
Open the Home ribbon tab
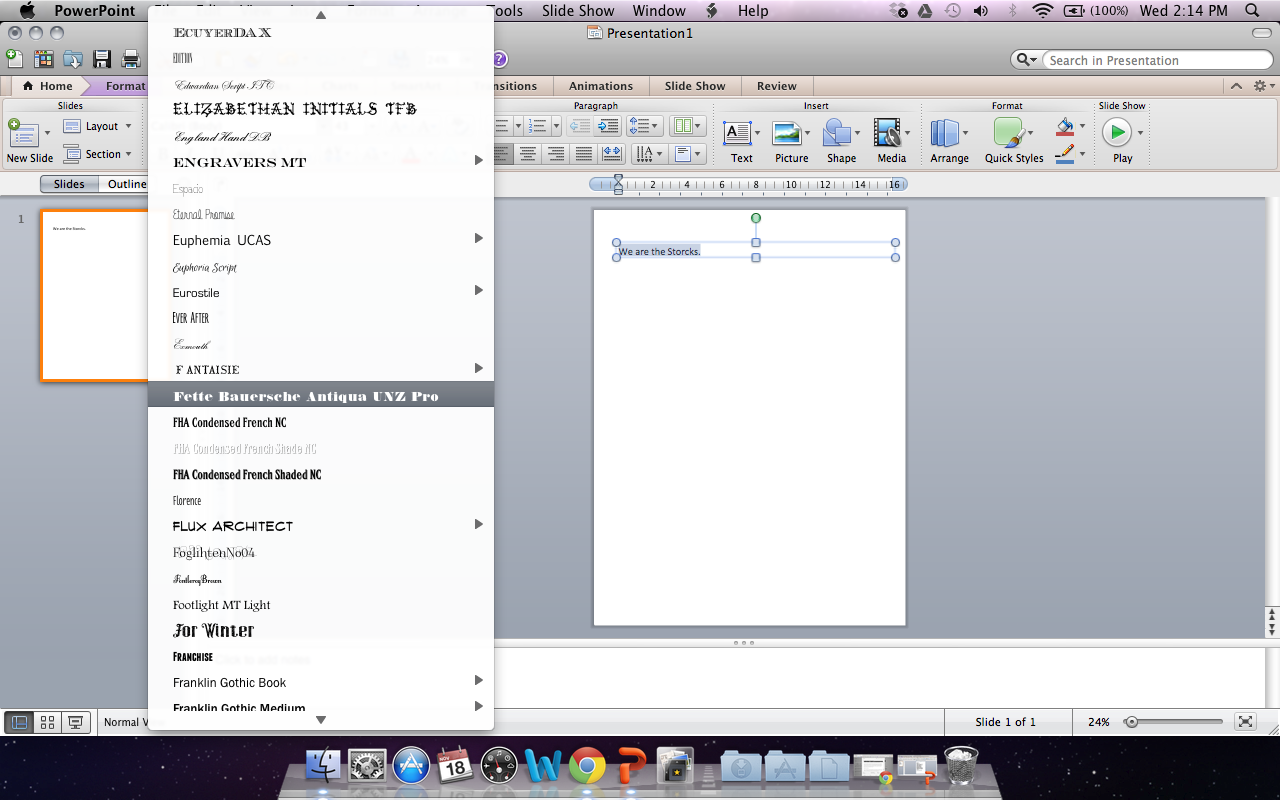point(47,86)
